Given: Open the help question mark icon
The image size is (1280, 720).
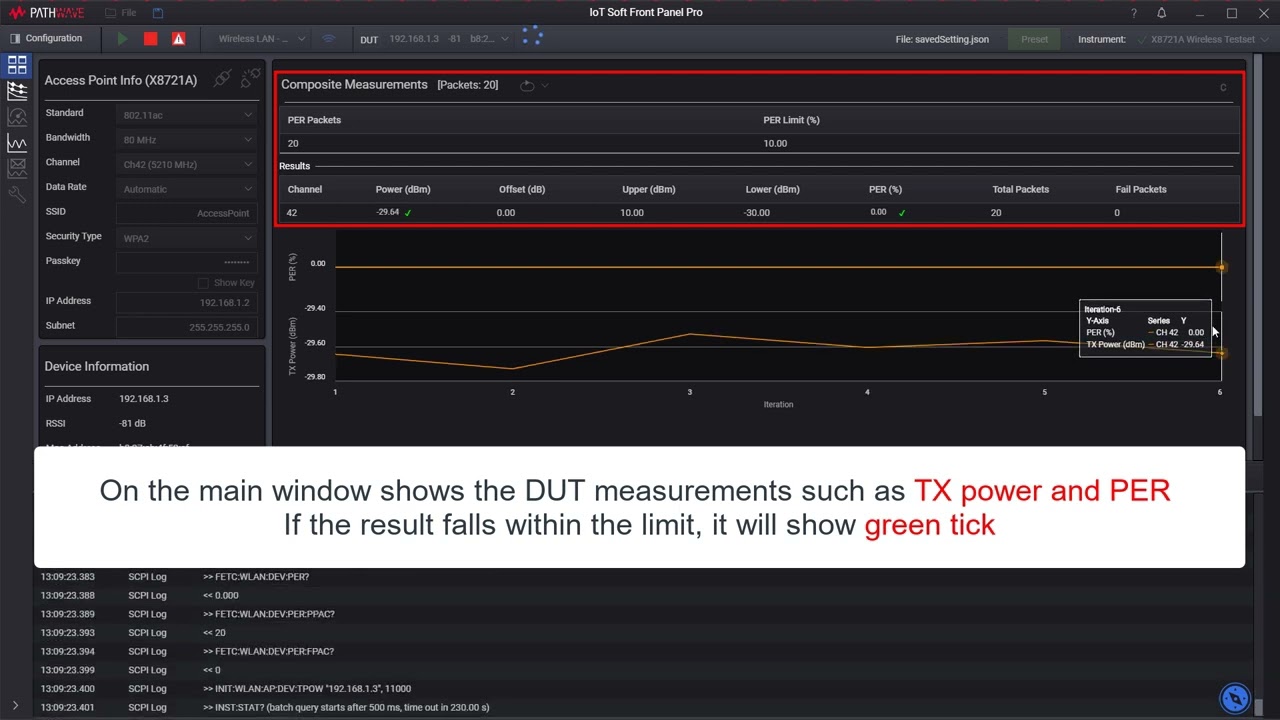Looking at the screenshot, I should click(1134, 13).
